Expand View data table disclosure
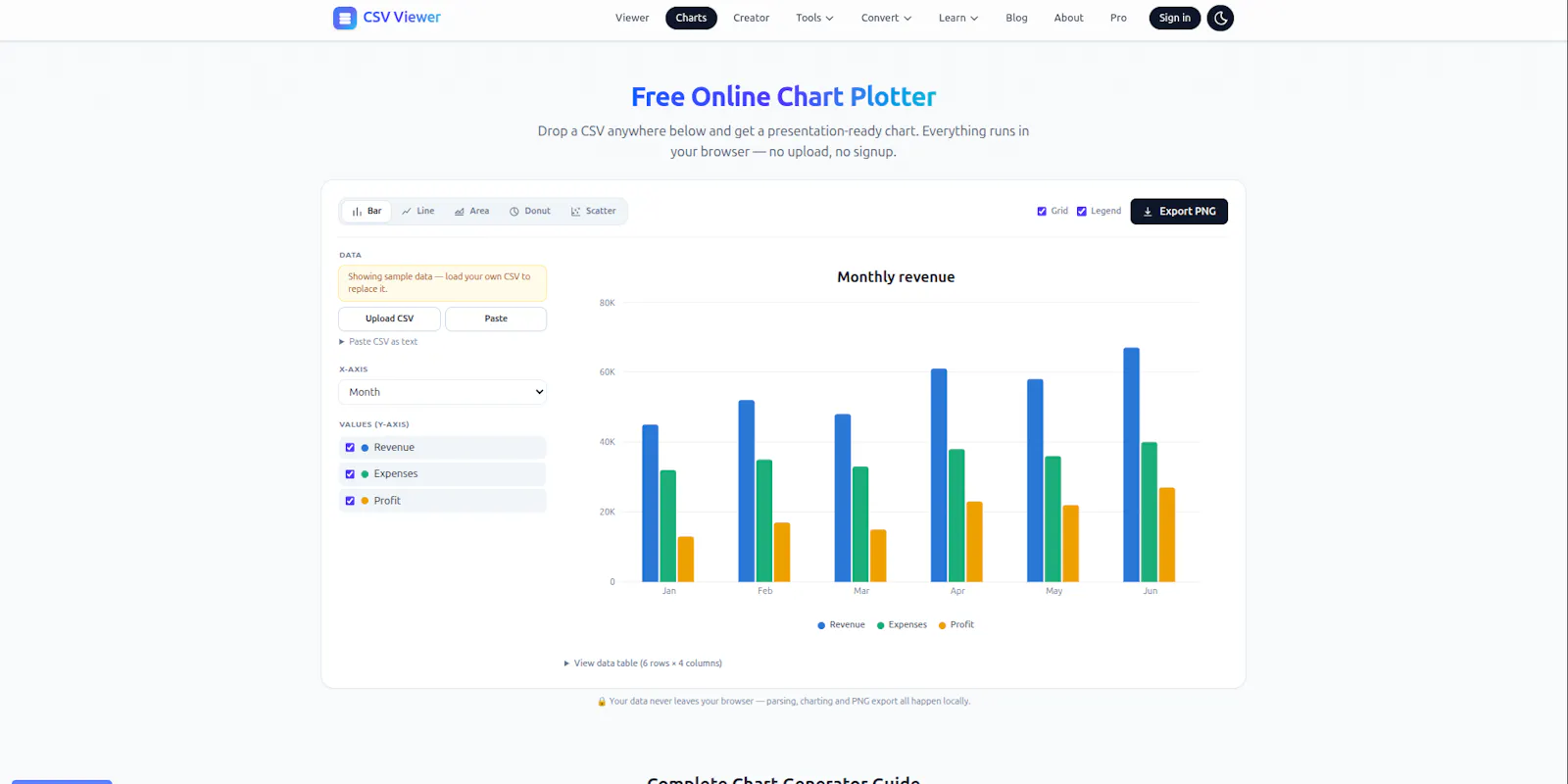1568x784 pixels. click(643, 663)
